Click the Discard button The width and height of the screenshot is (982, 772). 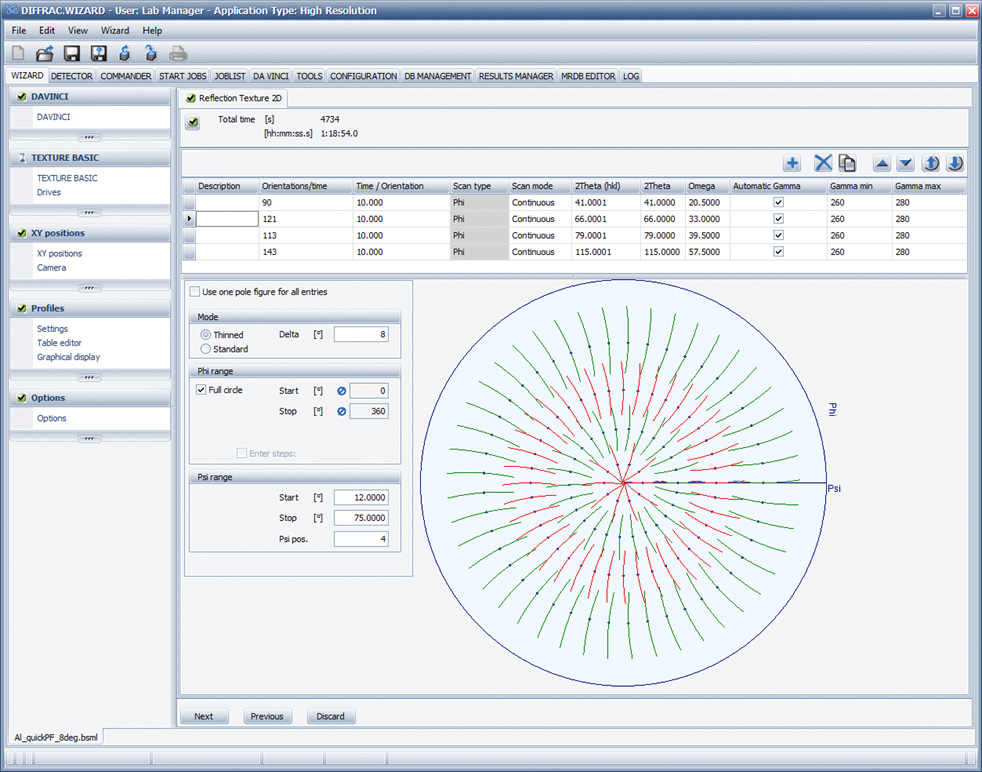click(x=330, y=716)
